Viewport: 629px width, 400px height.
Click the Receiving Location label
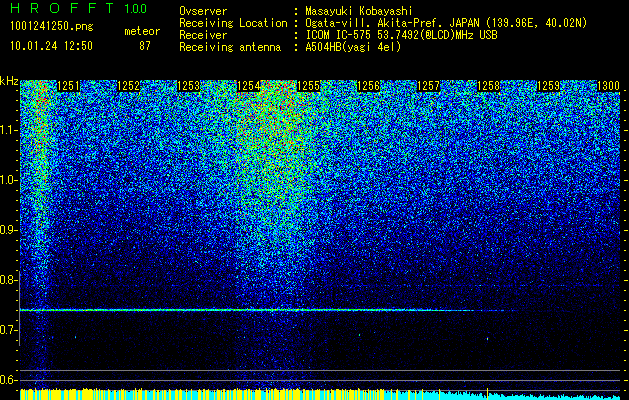coord(233,23)
